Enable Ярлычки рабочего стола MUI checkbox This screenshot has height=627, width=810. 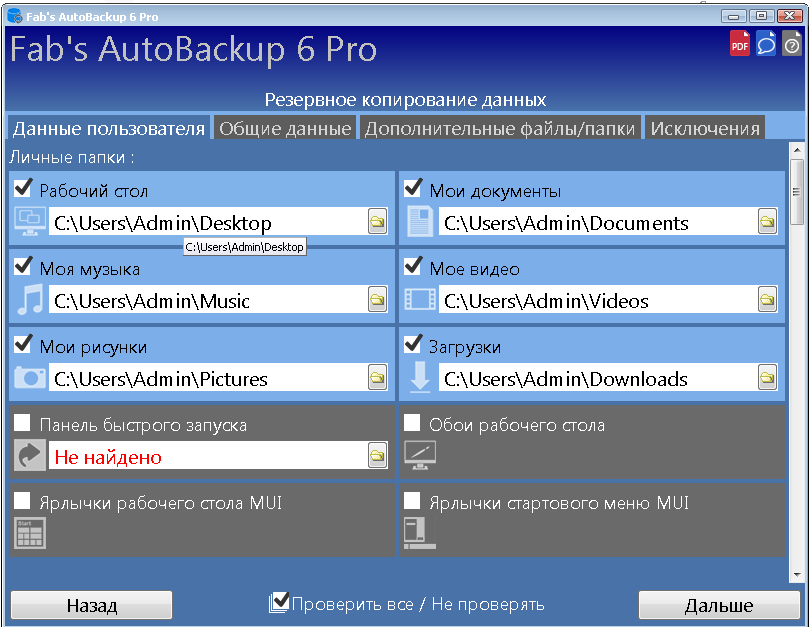pos(22,500)
